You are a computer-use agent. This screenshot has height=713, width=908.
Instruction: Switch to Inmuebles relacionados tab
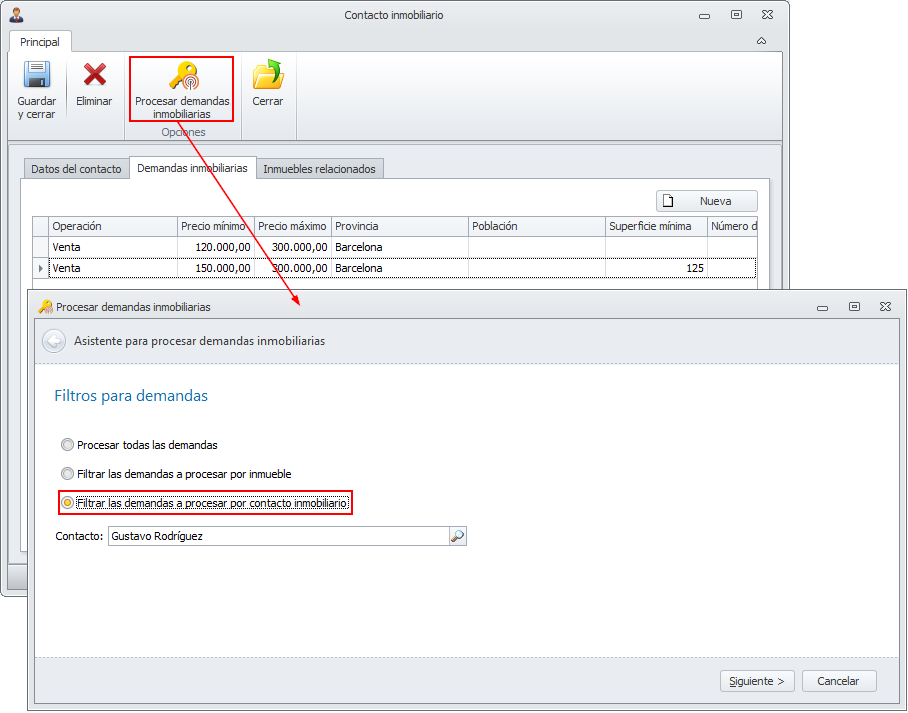(319, 169)
